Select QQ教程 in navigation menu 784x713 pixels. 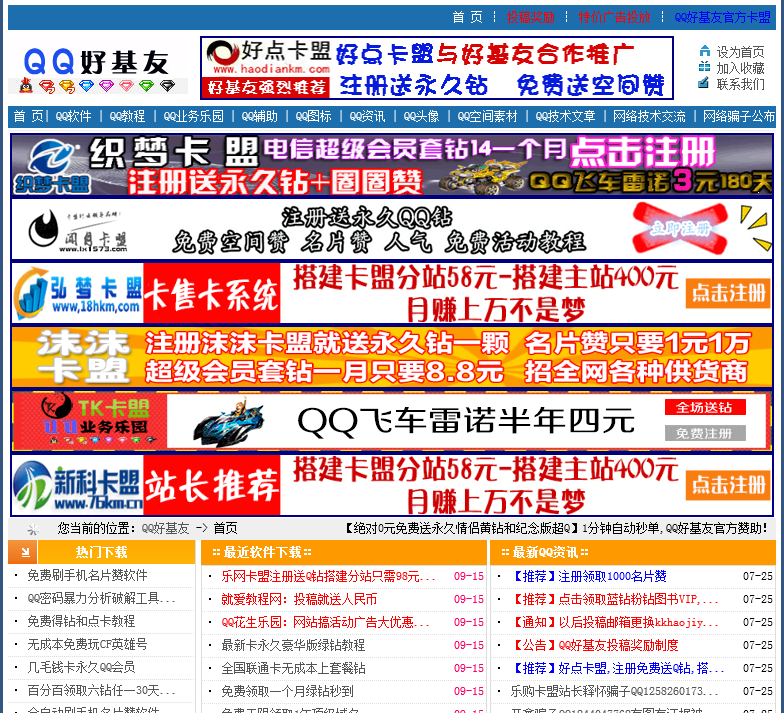pyautogui.click(x=128, y=116)
